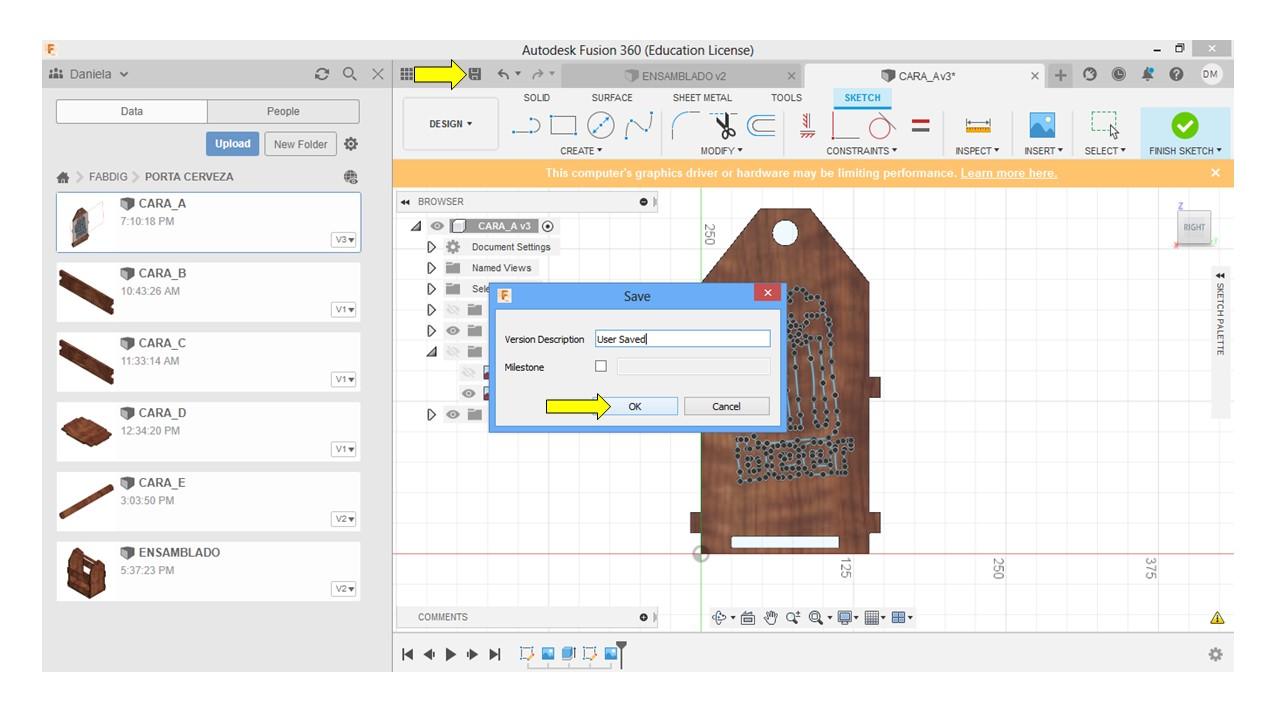This screenshot has height=720, width=1280.
Task: Open timeline settings gear
Action: pos(1215,654)
